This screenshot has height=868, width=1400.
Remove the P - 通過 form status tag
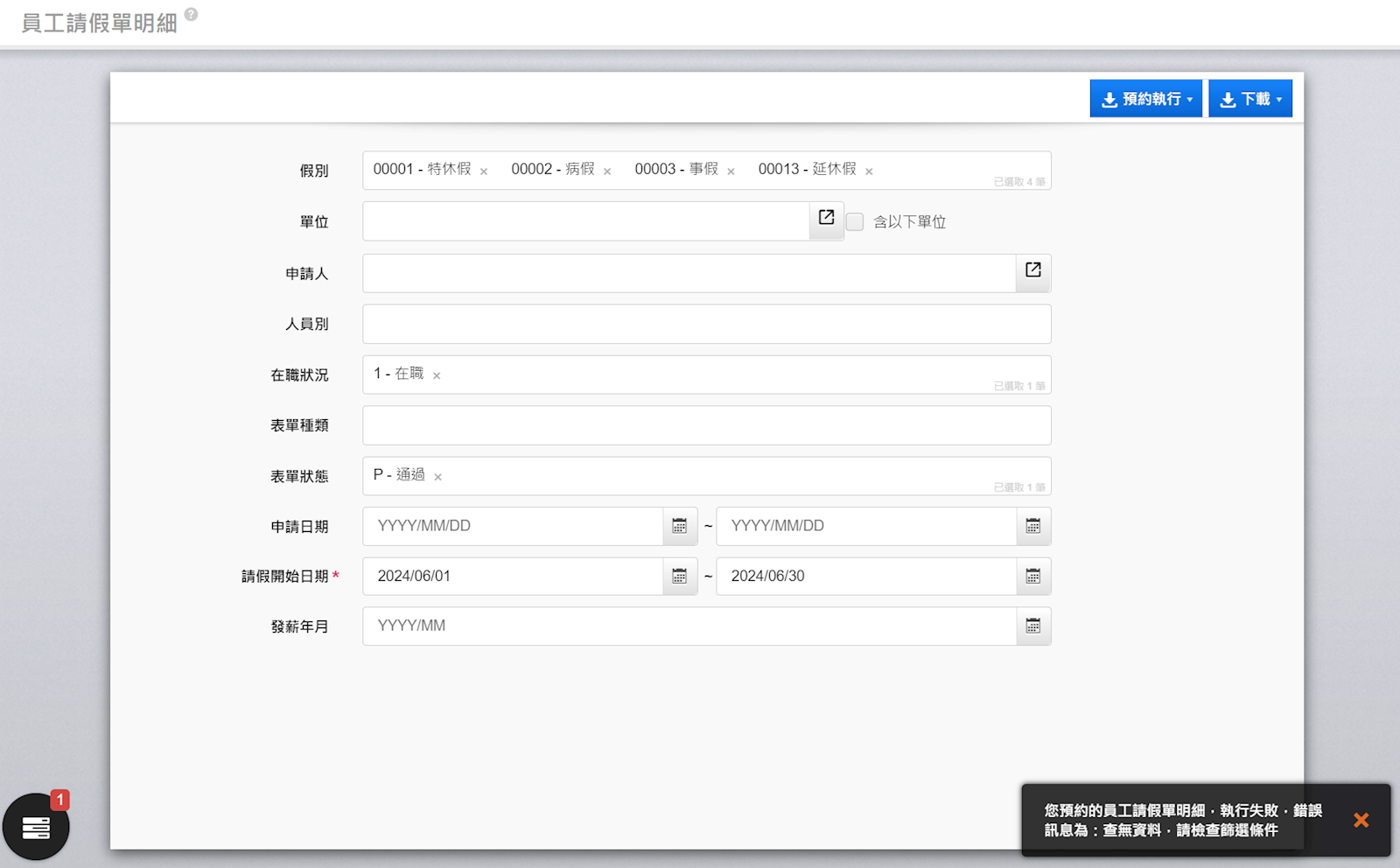(x=438, y=478)
